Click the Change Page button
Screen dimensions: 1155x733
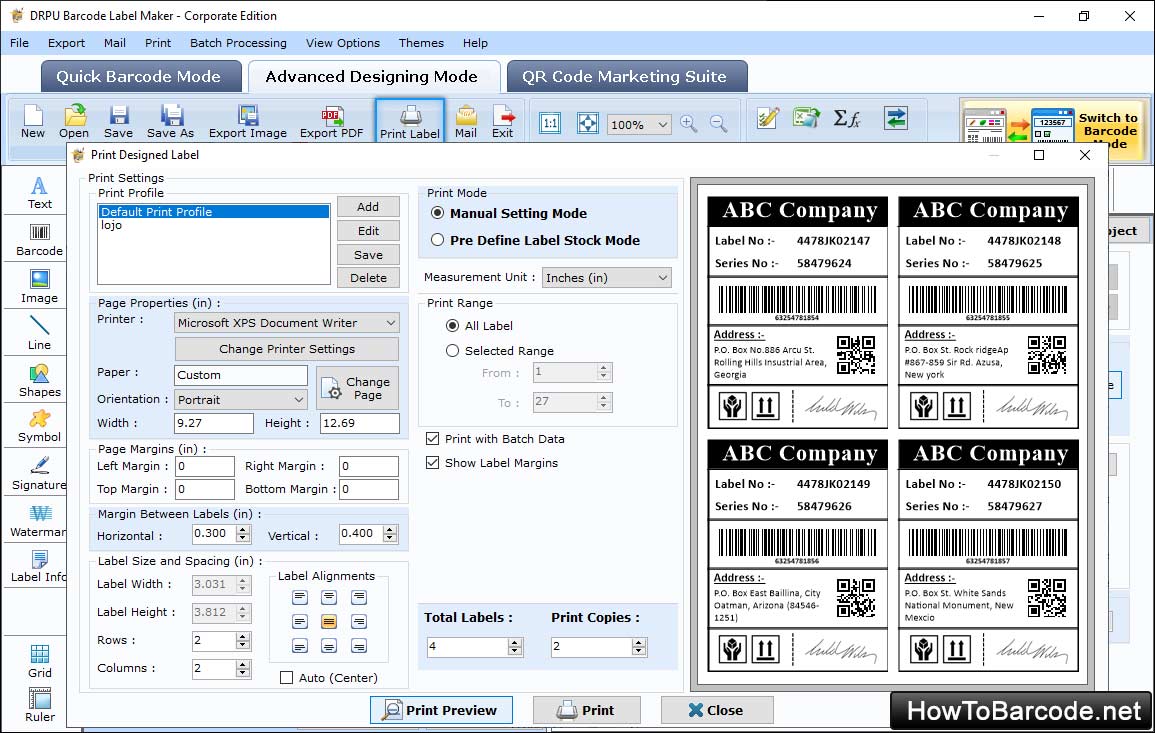pyautogui.click(x=358, y=387)
